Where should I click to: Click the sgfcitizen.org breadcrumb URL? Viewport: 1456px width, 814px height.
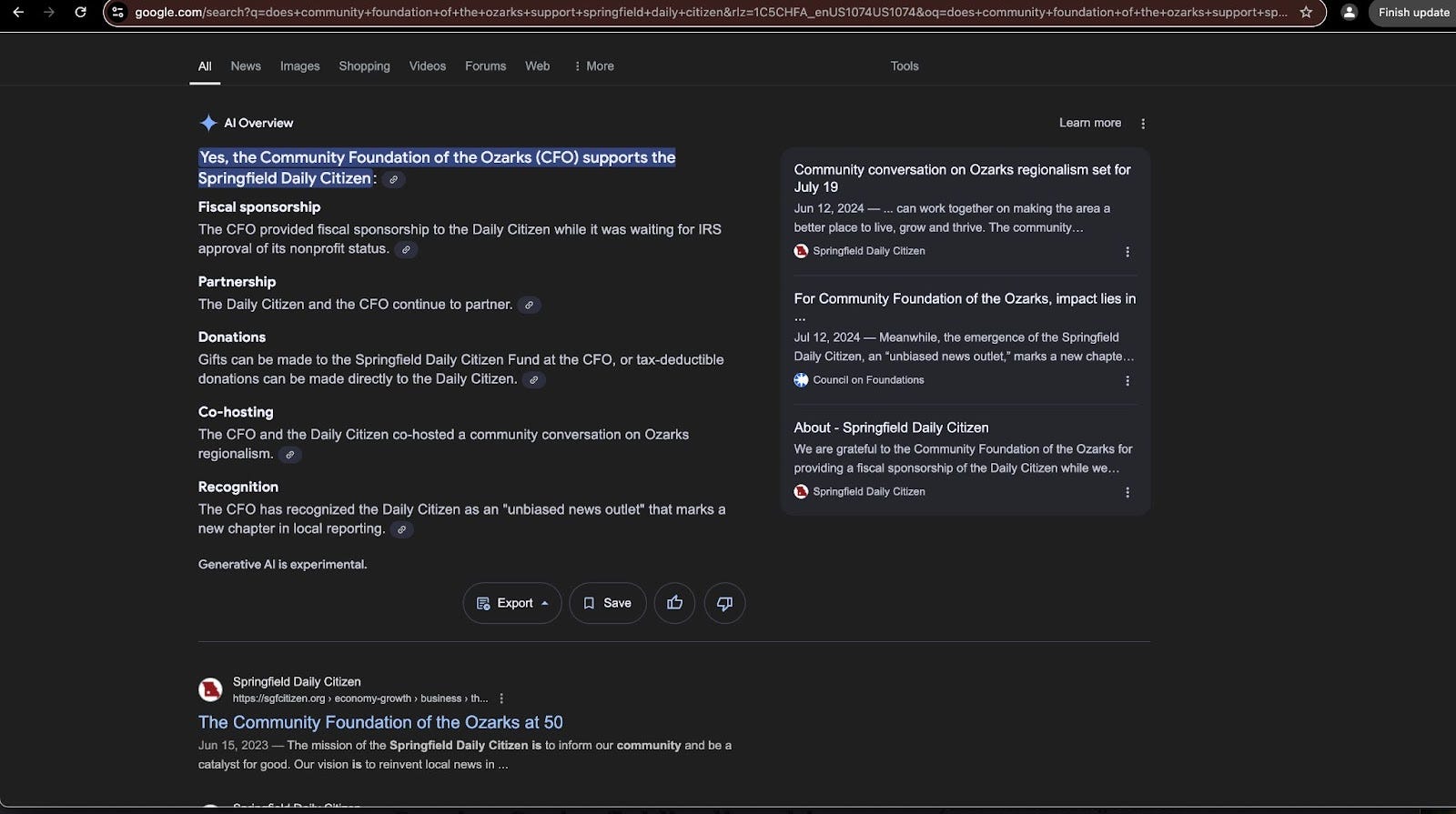359,698
